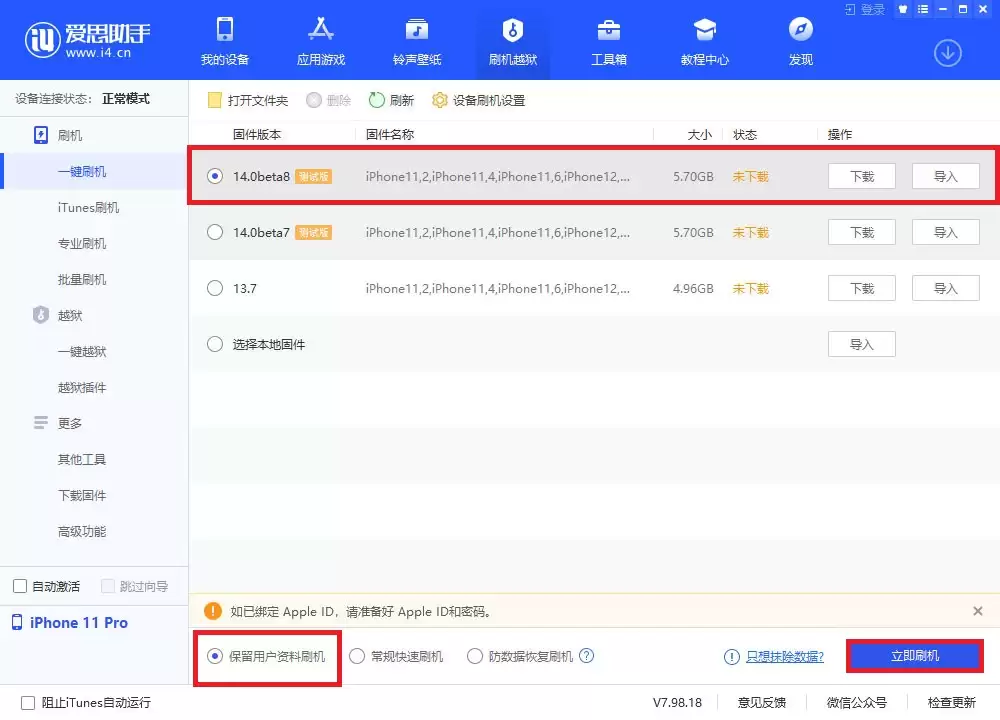The image size is (1000, 720).
Task: Open the 铃声壁纸 ringtones section
Action: [416, 40]
